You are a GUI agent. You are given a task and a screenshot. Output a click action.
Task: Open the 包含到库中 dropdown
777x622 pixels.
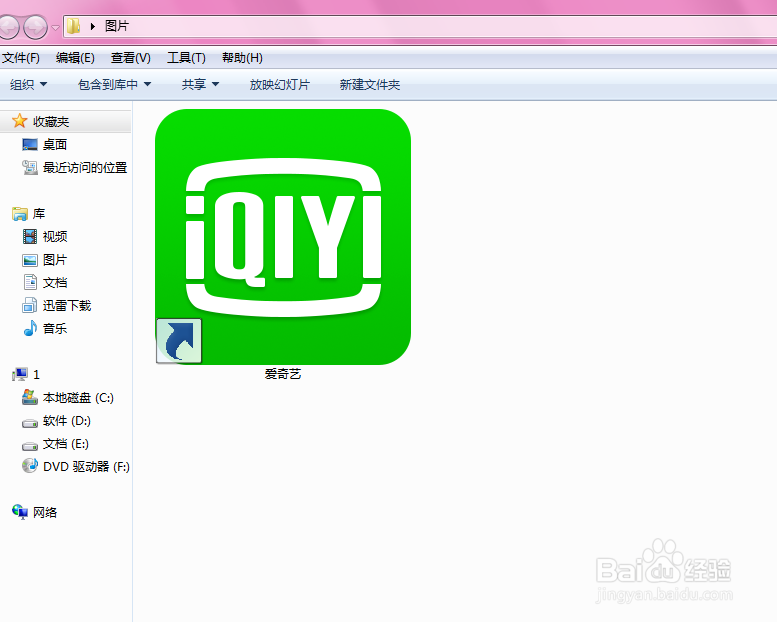coord(114,85)
